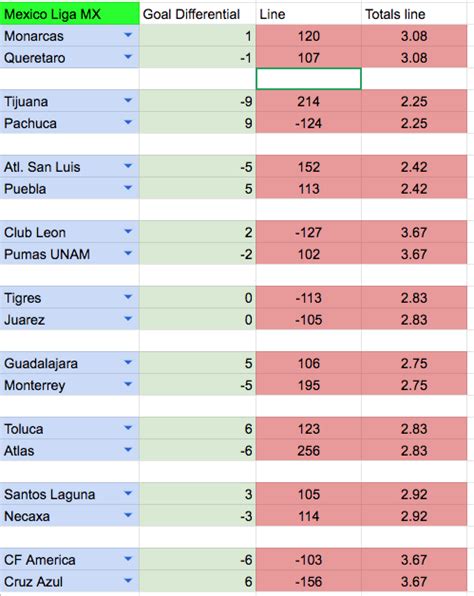The height and width of the screenshot is (596, 474).
Task: Click the empty selected cell under Line
Action: point(309,79)
